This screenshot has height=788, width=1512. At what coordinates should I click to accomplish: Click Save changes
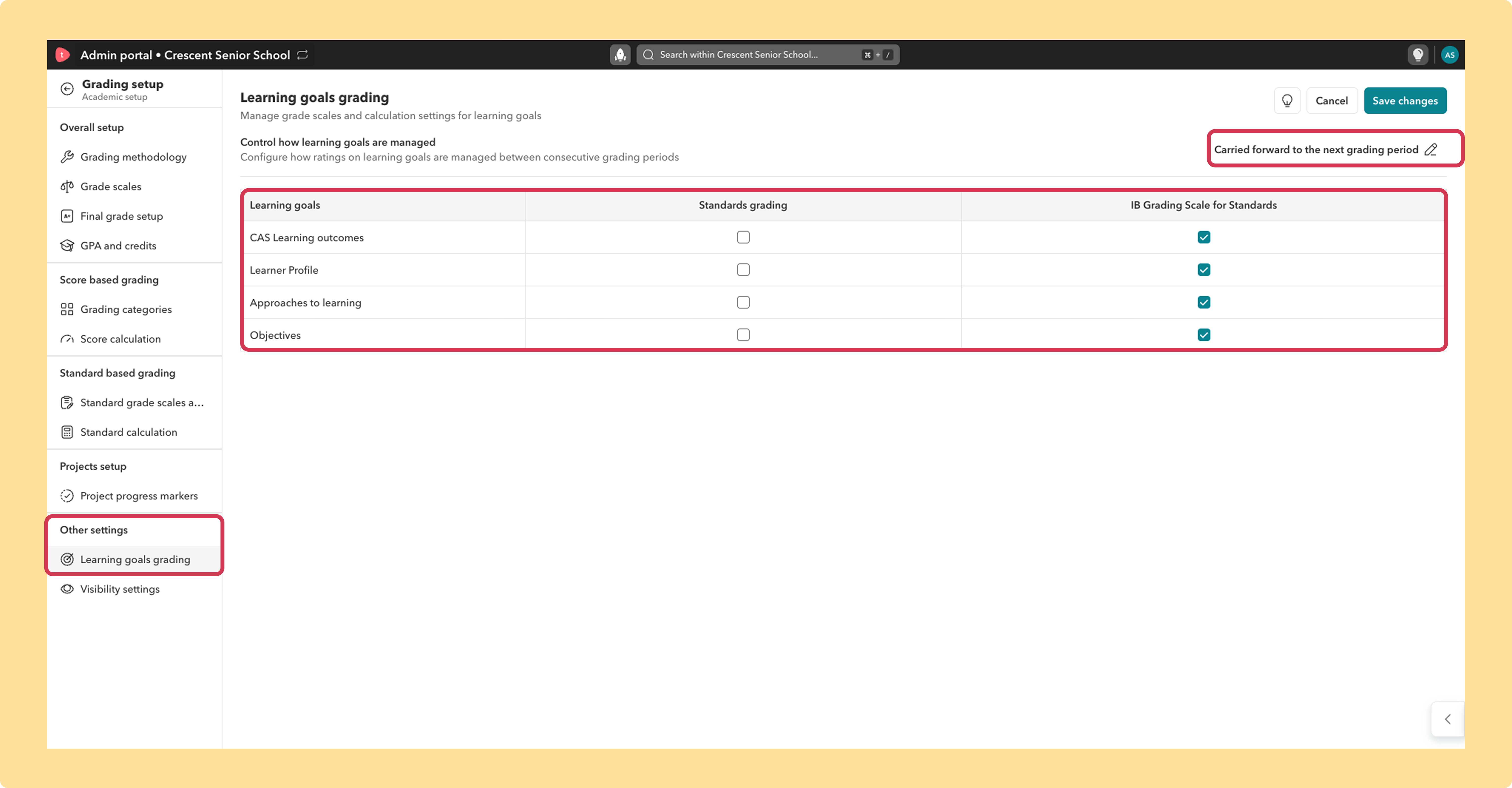tap(1405, 100)
